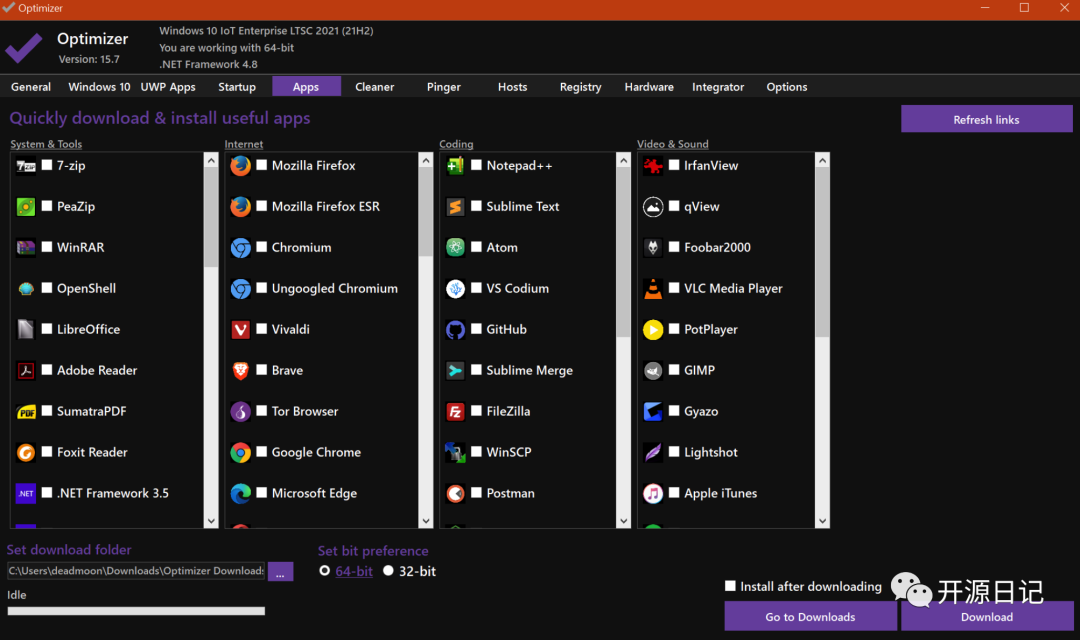Click the Refresh links button

(x=986, y=119)
